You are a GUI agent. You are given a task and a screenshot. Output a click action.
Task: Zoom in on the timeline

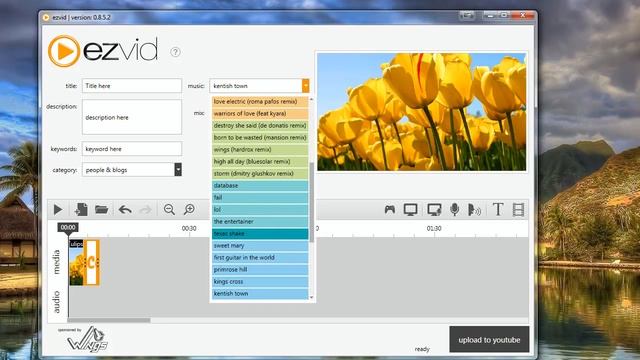pyautogui.click(x=189, y=210)
